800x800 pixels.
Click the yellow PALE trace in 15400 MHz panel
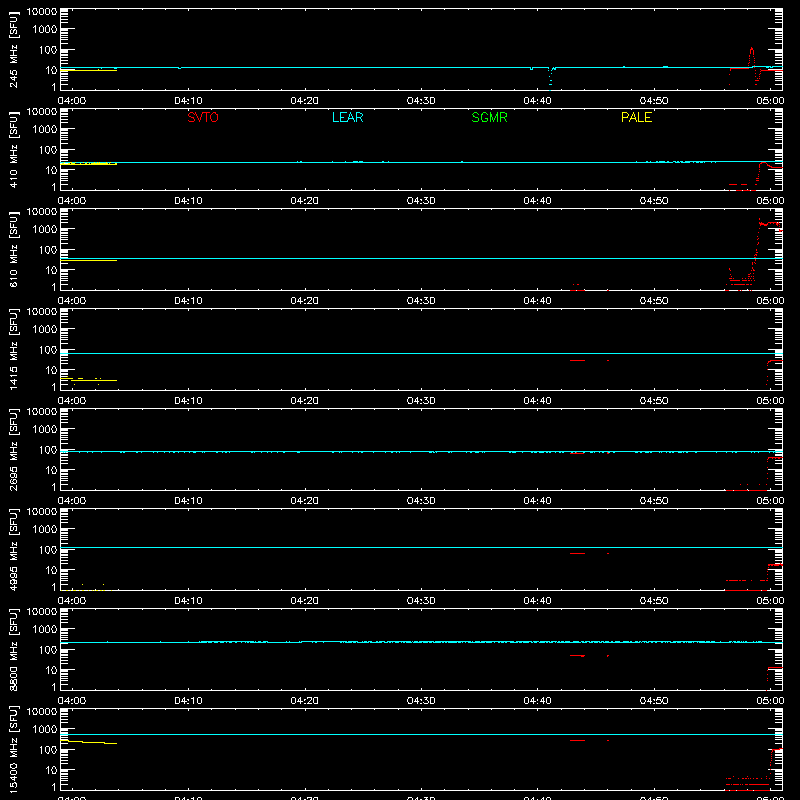pyautogui.click(x=88, y=742)
